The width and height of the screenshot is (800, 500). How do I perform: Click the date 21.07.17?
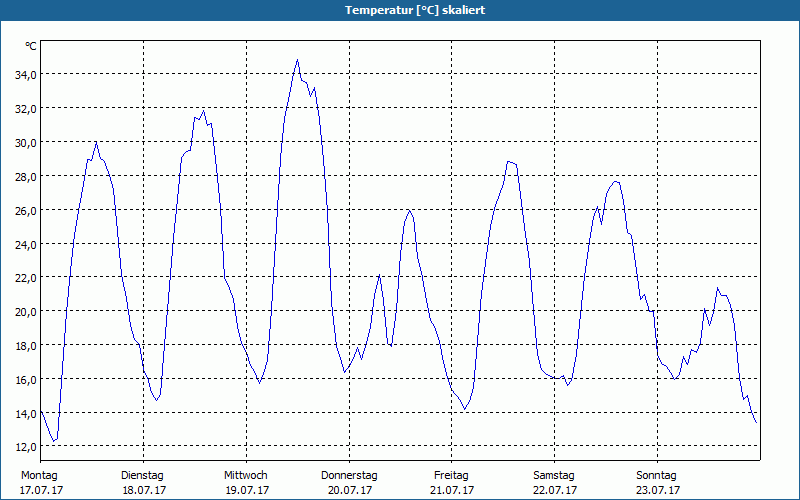pyautogui.click(x=452, y=490)
